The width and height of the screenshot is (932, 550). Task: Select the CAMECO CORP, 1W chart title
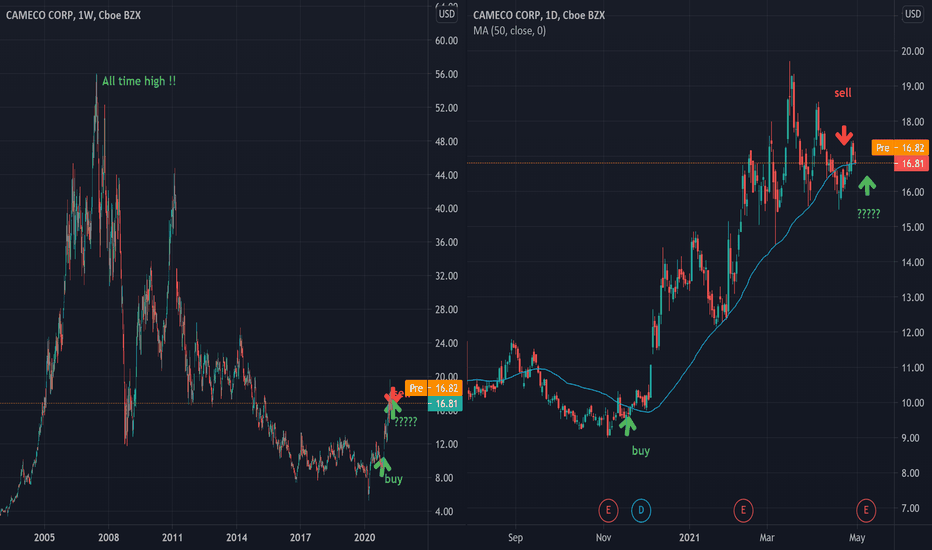73,15
